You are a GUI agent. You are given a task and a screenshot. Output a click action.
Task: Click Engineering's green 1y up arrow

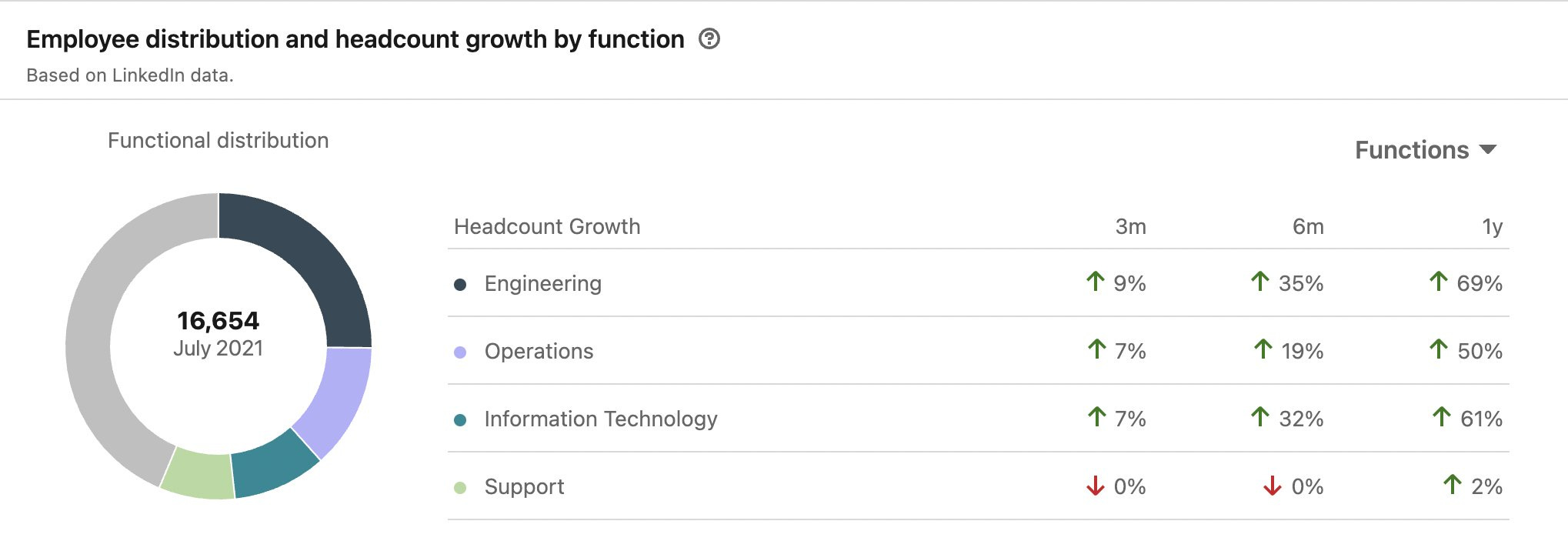pyautogui.click(x=1438, y=282)
